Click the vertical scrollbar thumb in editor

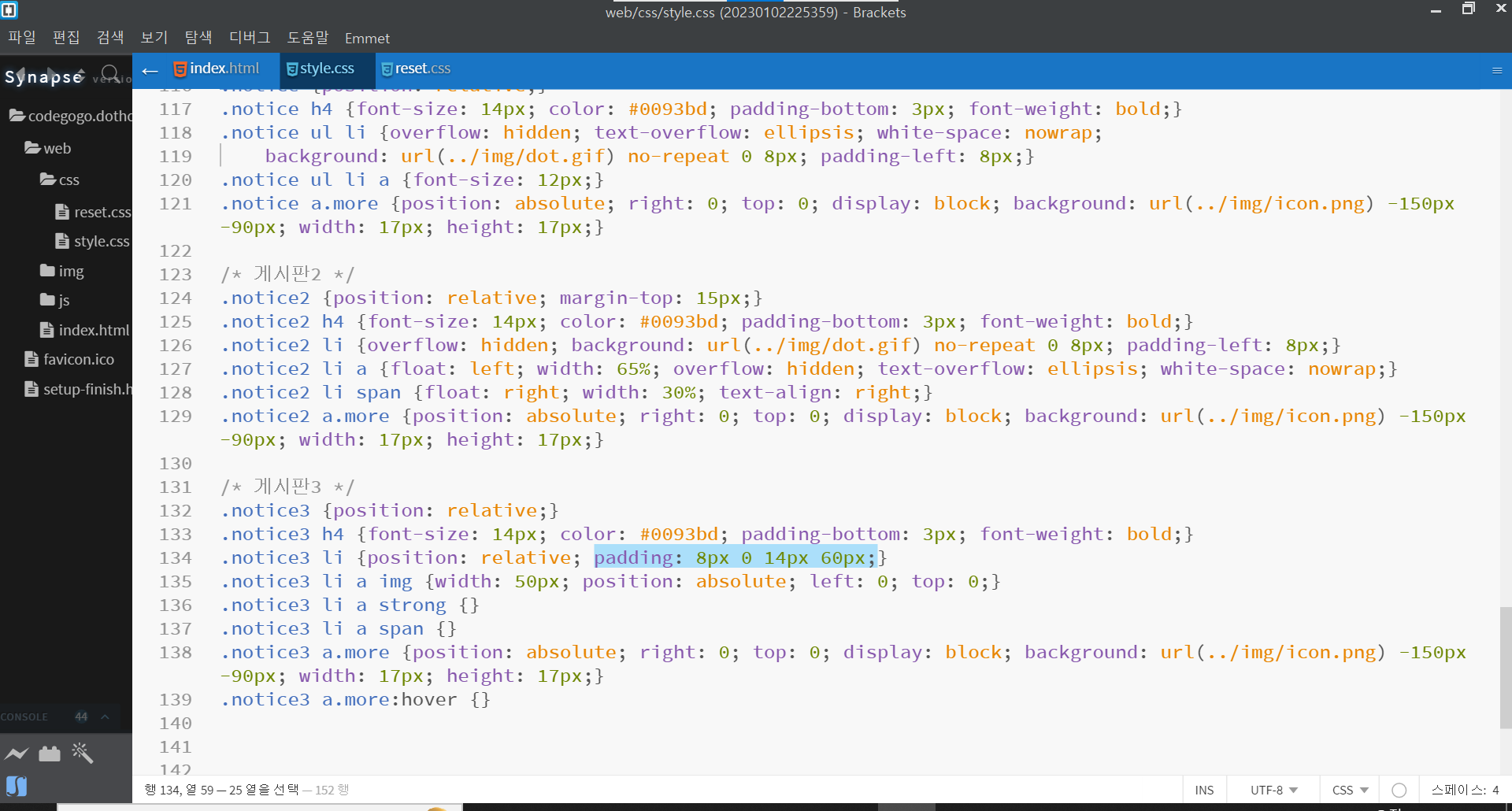[1506, 668]
